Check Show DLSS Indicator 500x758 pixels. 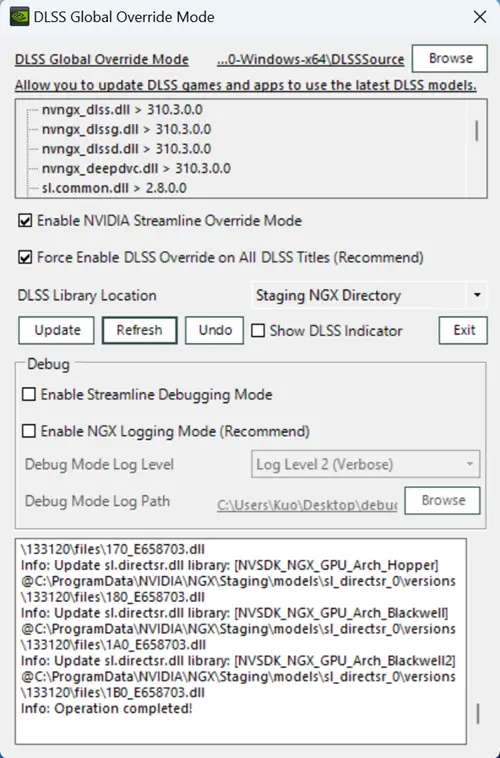(x=258, y=331)
